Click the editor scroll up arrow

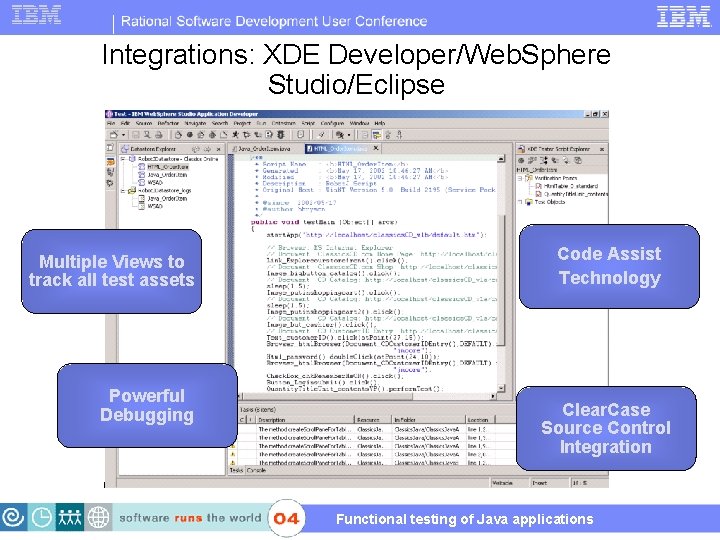coord(501,159)
